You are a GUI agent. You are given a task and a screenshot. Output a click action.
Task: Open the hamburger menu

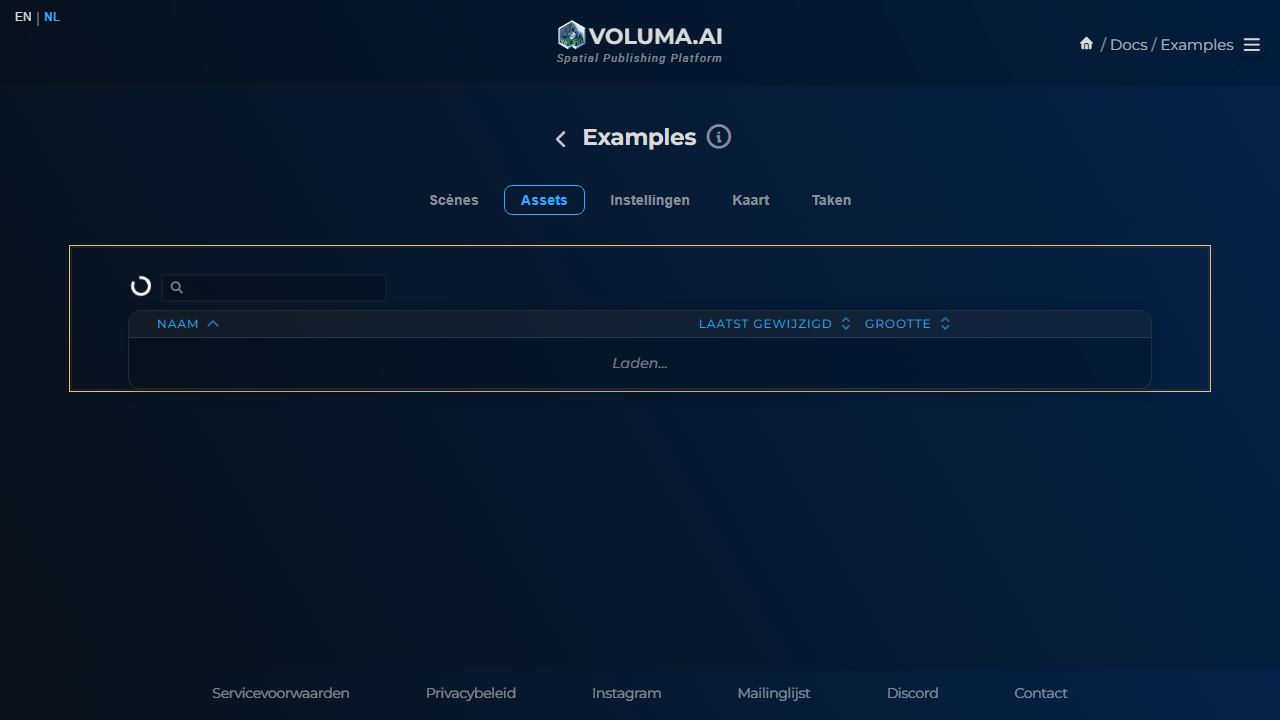point(1251,45)
